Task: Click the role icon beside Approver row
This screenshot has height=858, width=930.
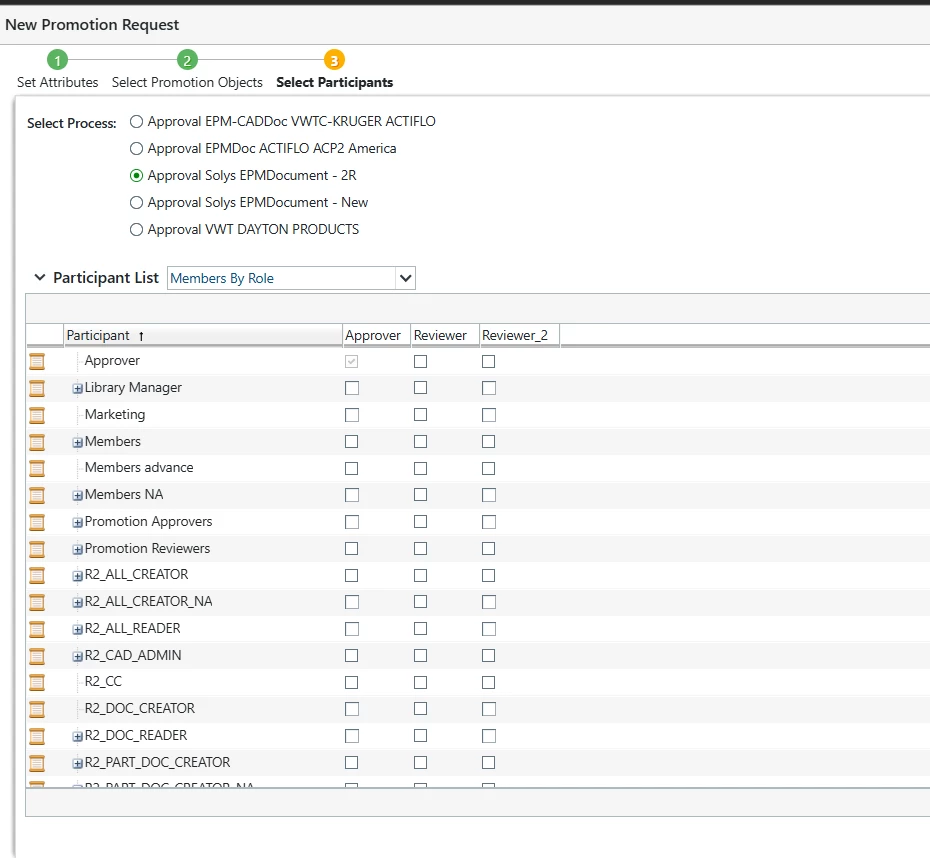Action: [37, 361]
